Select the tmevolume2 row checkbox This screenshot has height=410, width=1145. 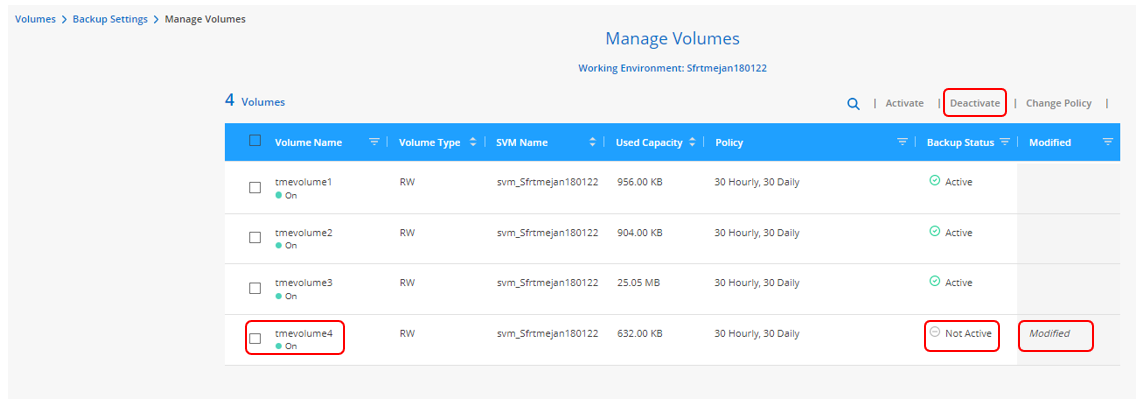(255, 238)
